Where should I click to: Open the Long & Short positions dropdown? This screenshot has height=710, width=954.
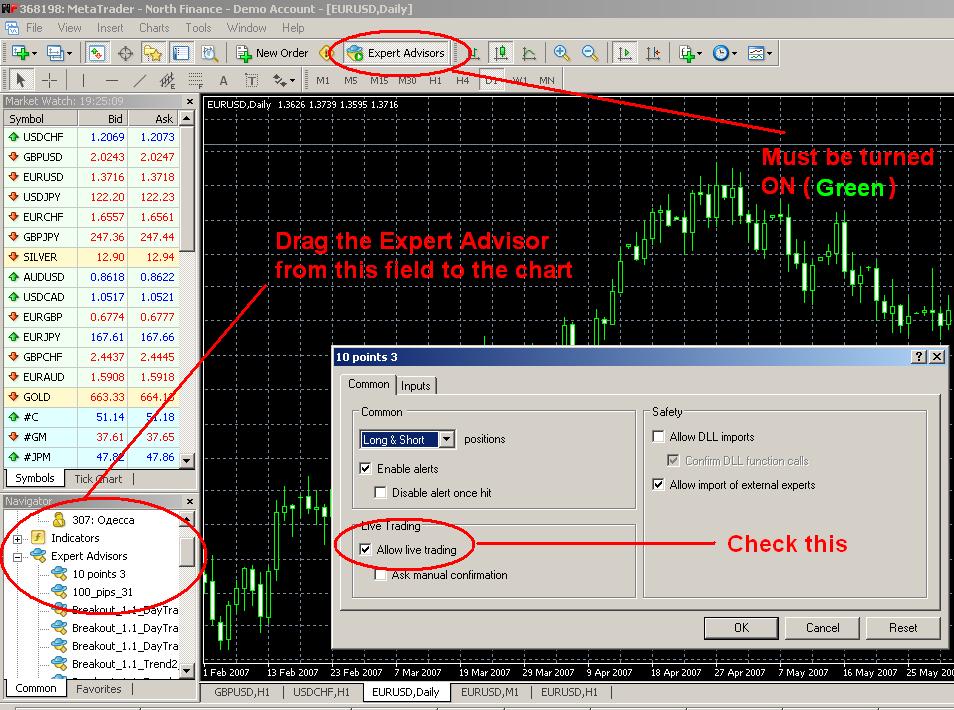[447, 439]
